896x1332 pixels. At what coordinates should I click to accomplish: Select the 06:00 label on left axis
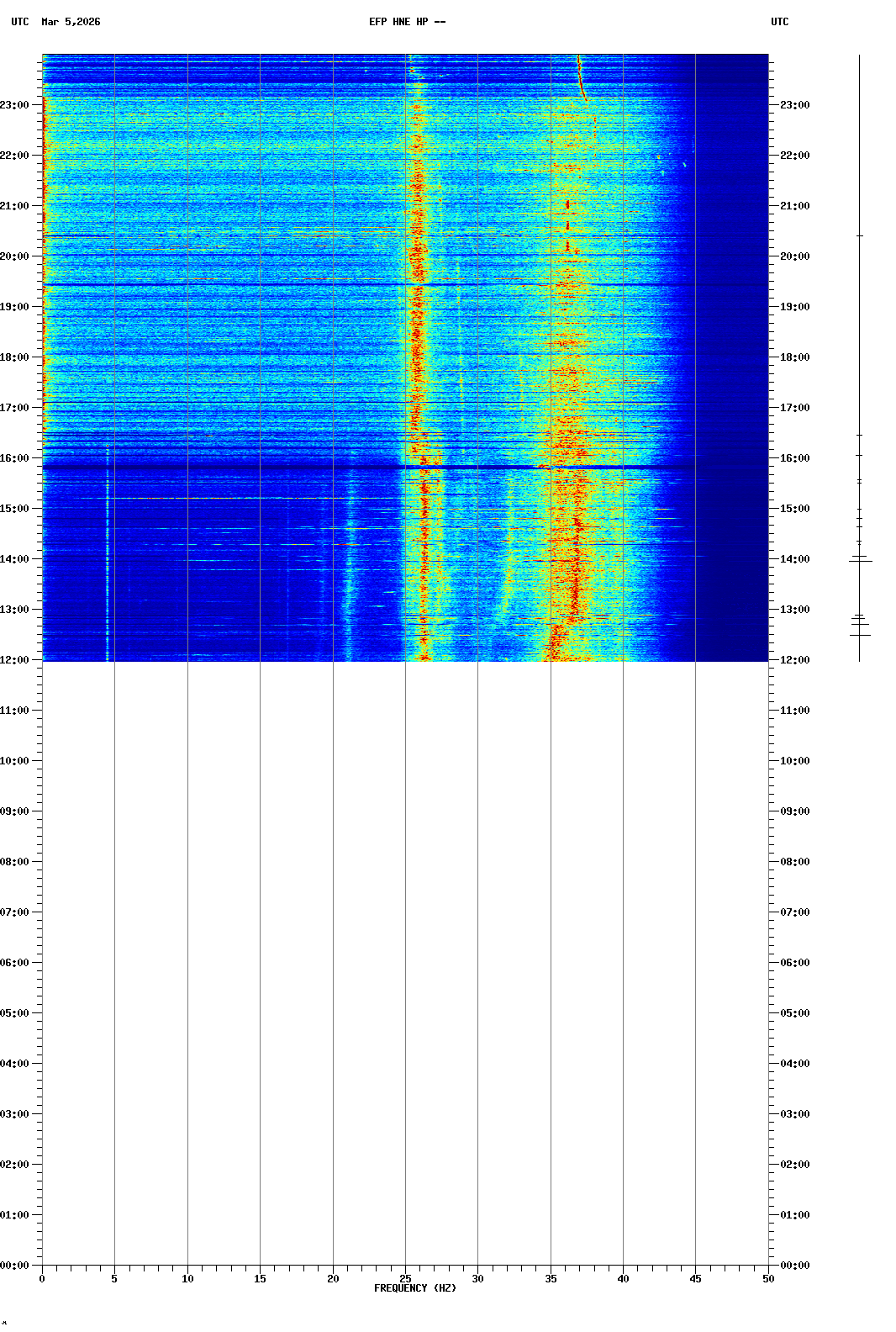click(15, 963)
